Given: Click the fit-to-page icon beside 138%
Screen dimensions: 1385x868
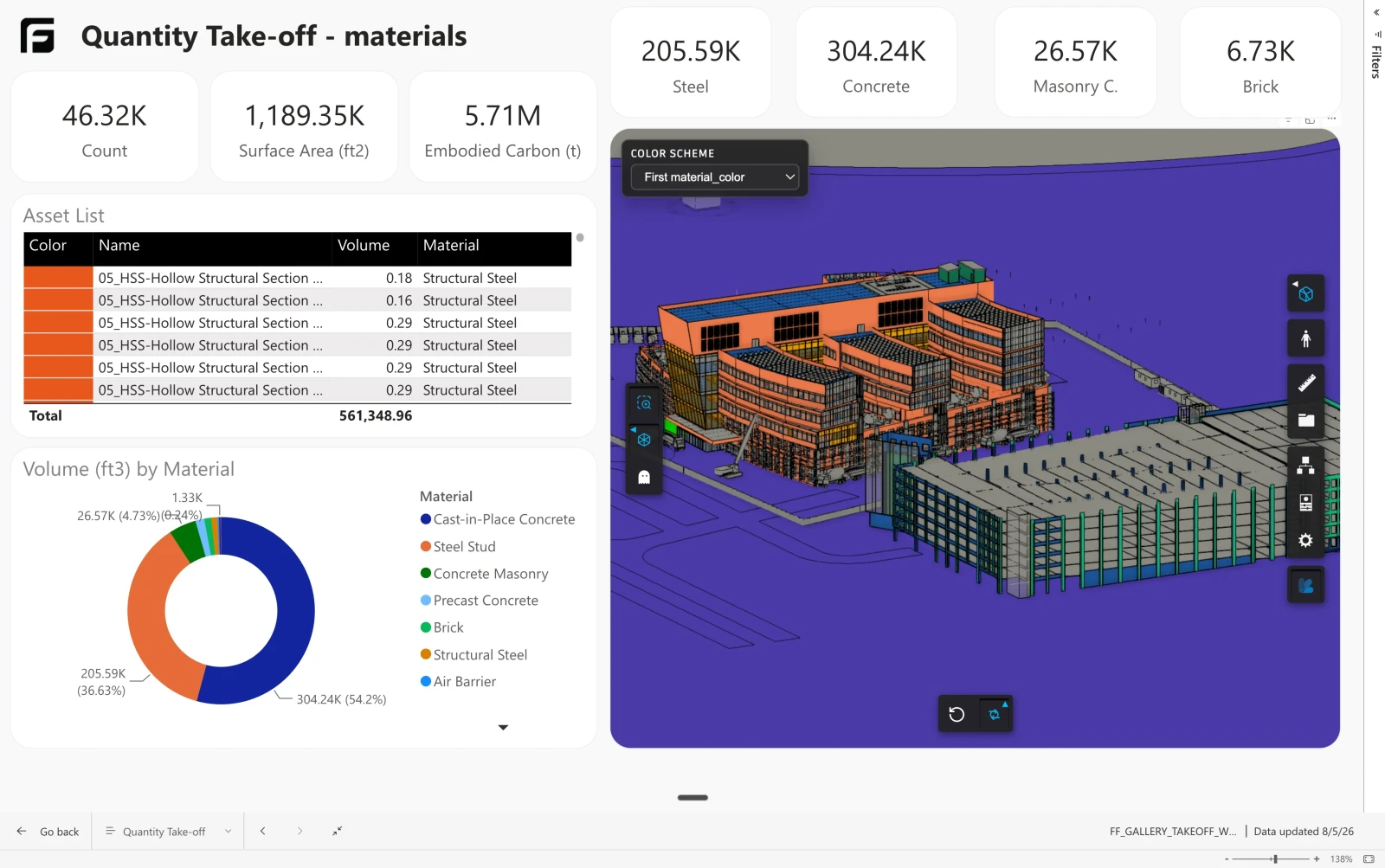Looking at the screenshot, I should (x=1369, y=858).
